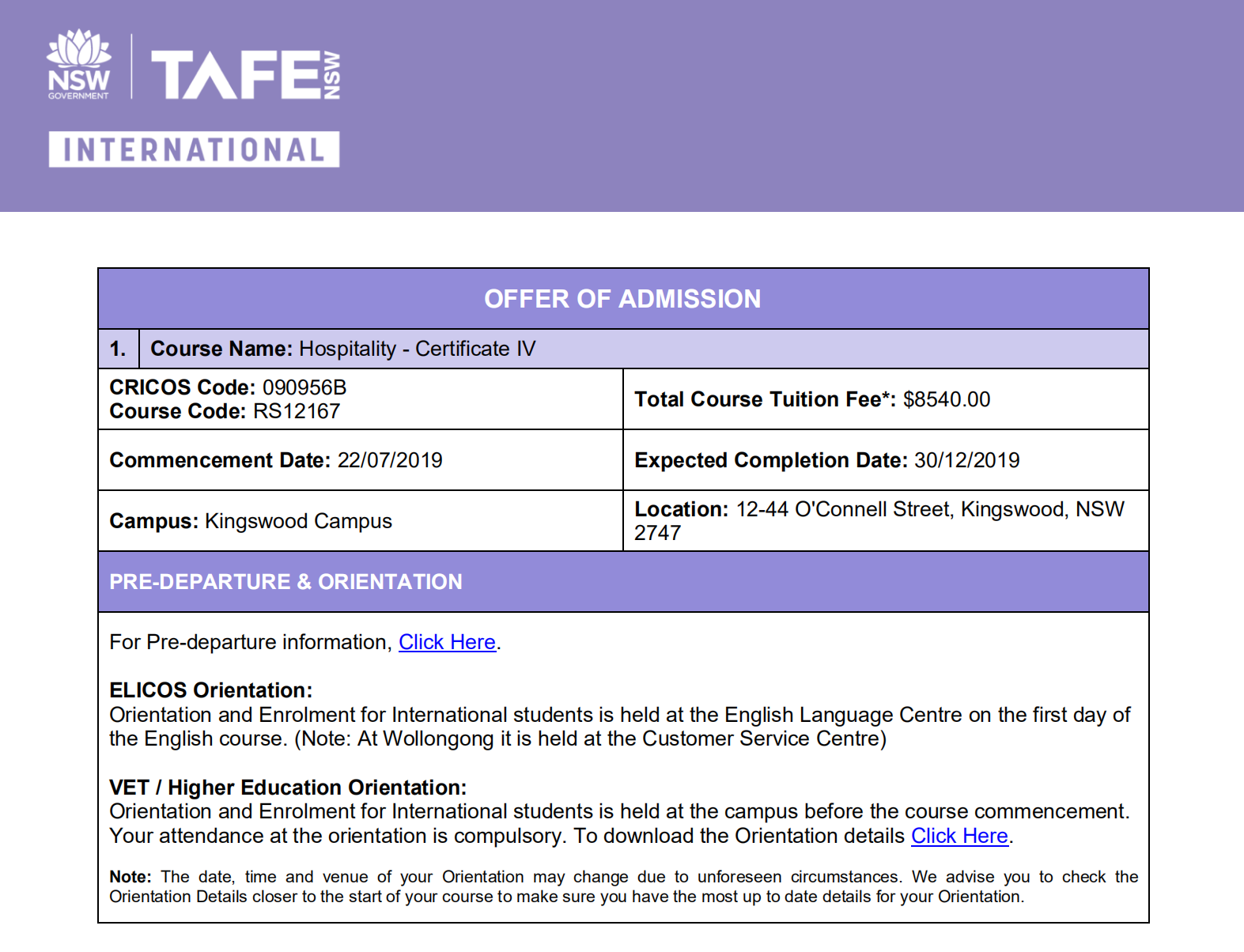The image size is (1244, 952).
Task: Click the English Language Centre paragraph
Action: pos(619,727)
